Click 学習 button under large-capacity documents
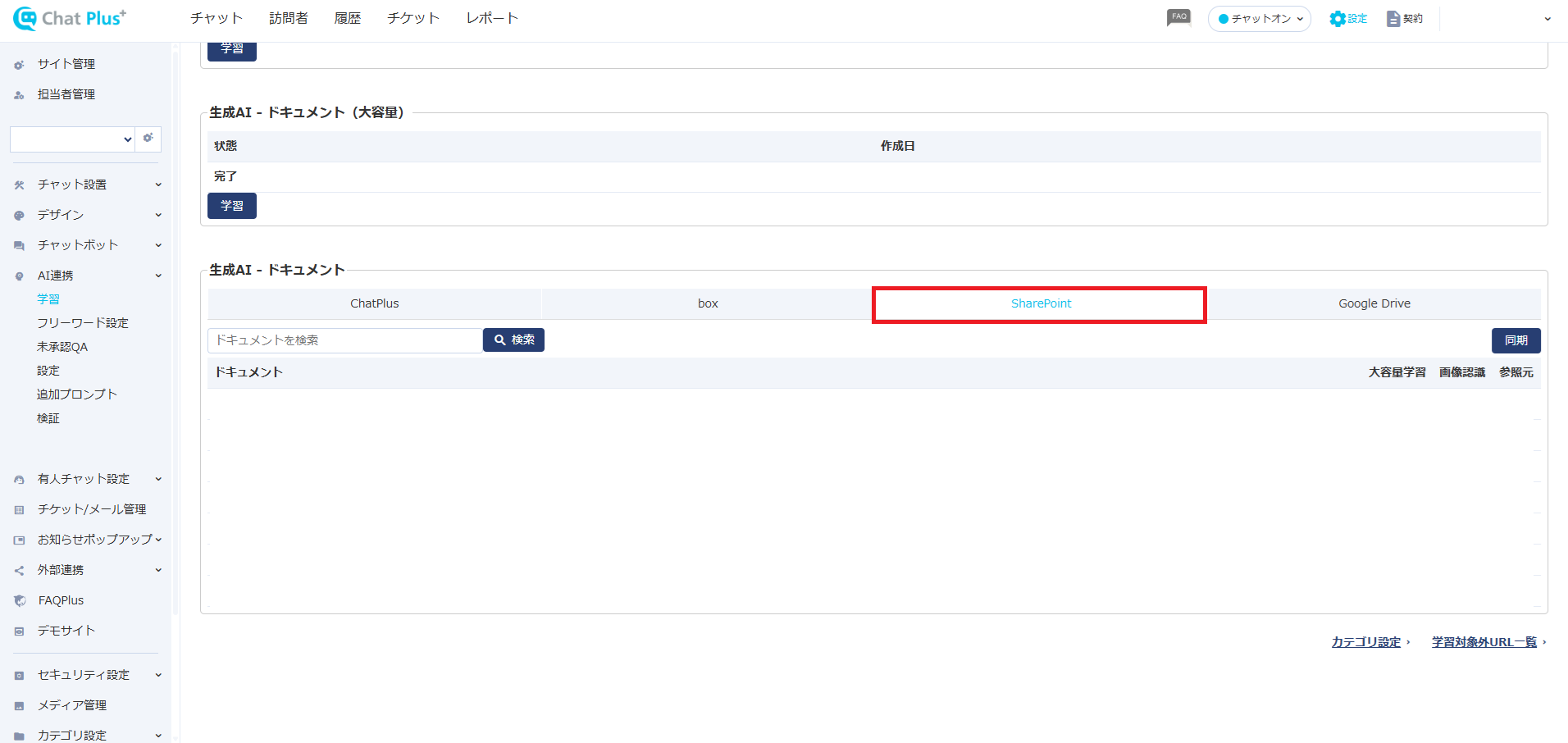This screenshot has width=1568, height=743. pyautogui.click(x=232, y=206)
